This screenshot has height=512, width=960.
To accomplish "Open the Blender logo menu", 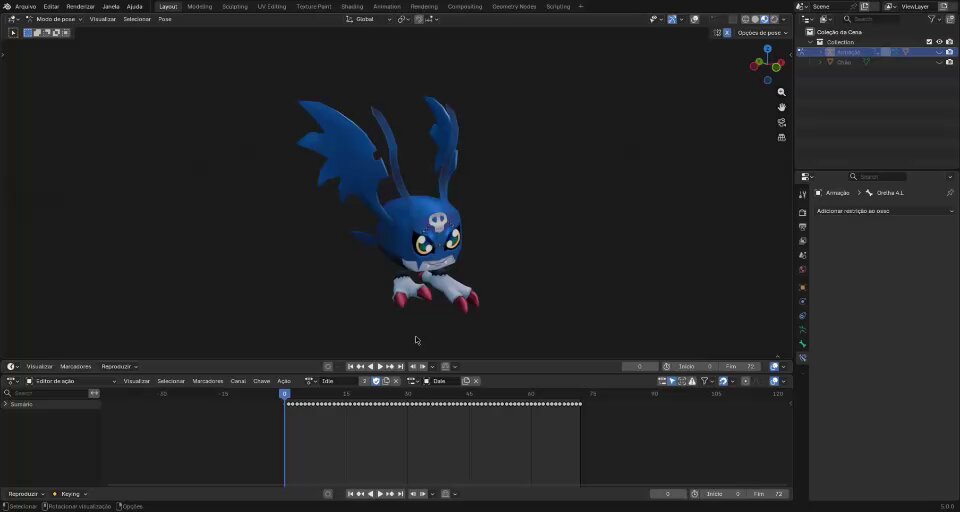I will point(7,7).
